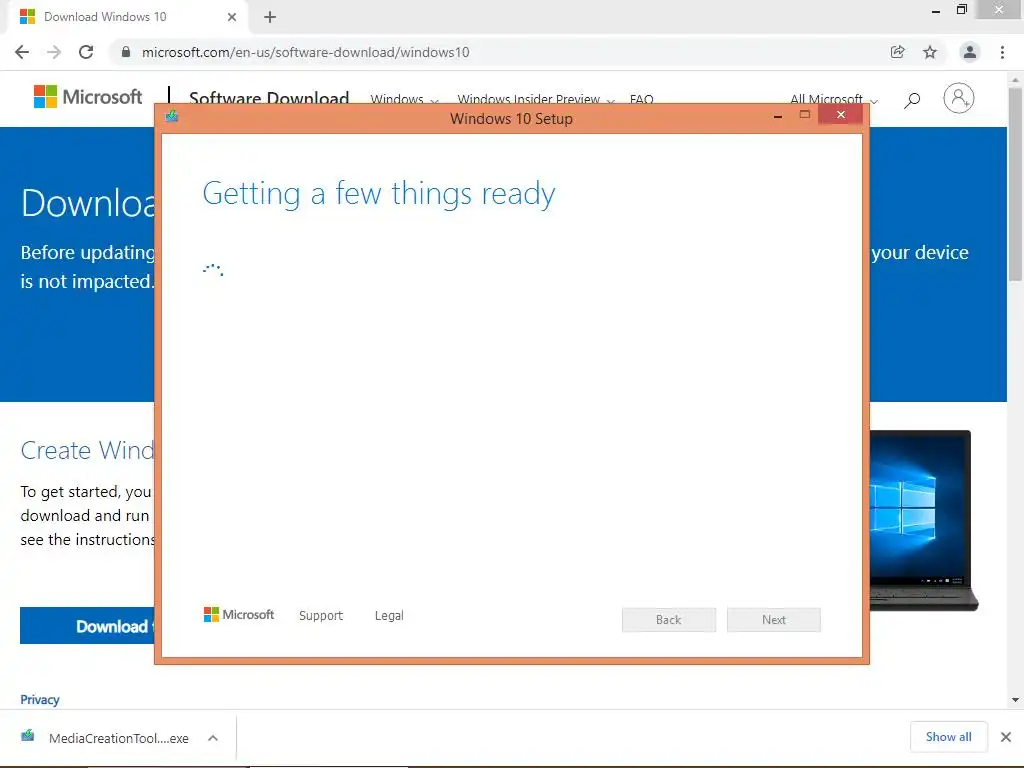Viewport: 1024px width, 768px height.
Task: Click the page scrollbar up arrow
Action: click(1015, 80)
